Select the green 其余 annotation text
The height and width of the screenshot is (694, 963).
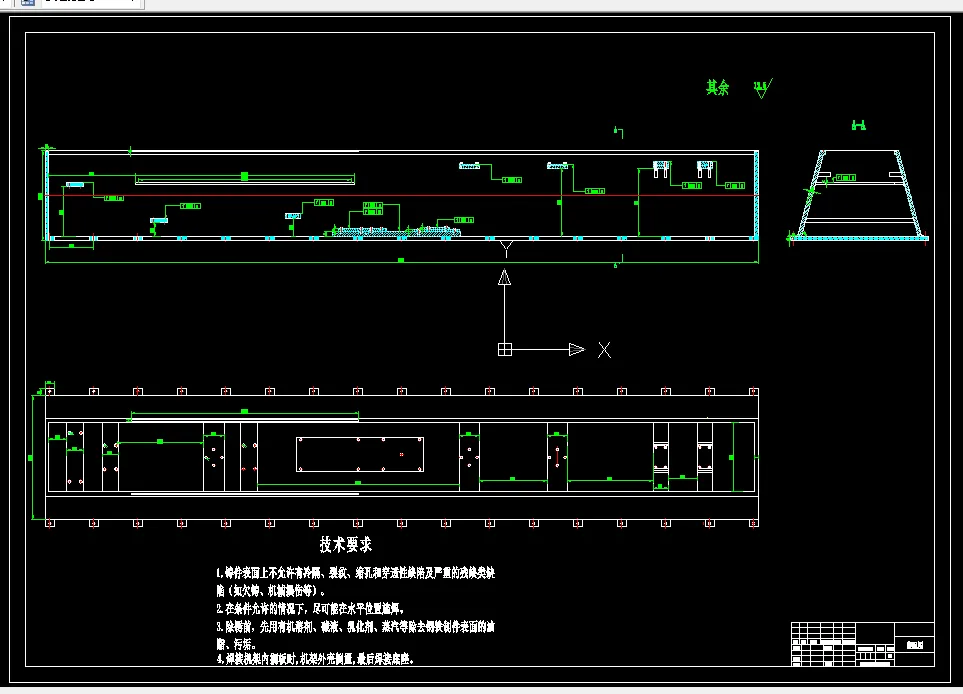717,88
